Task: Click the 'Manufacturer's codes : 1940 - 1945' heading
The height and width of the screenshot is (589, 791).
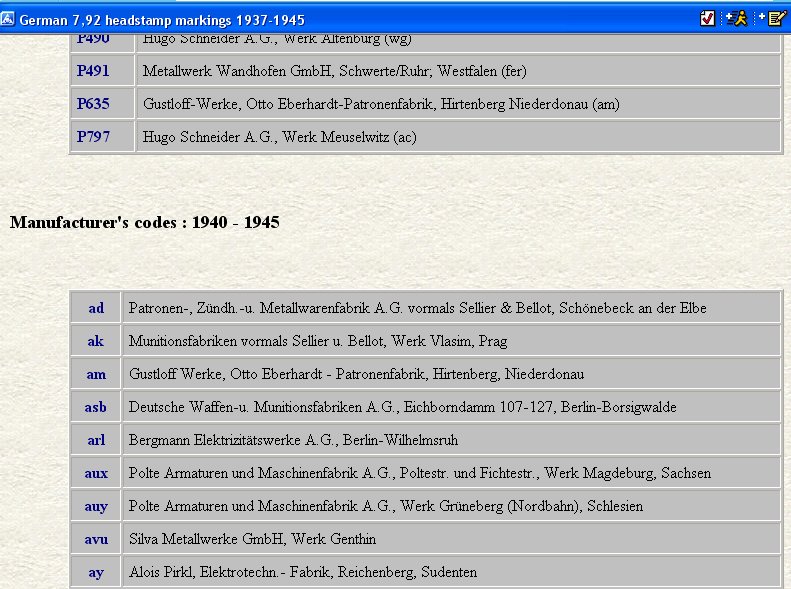Action: pyautogui.click(x=144, y=222)
